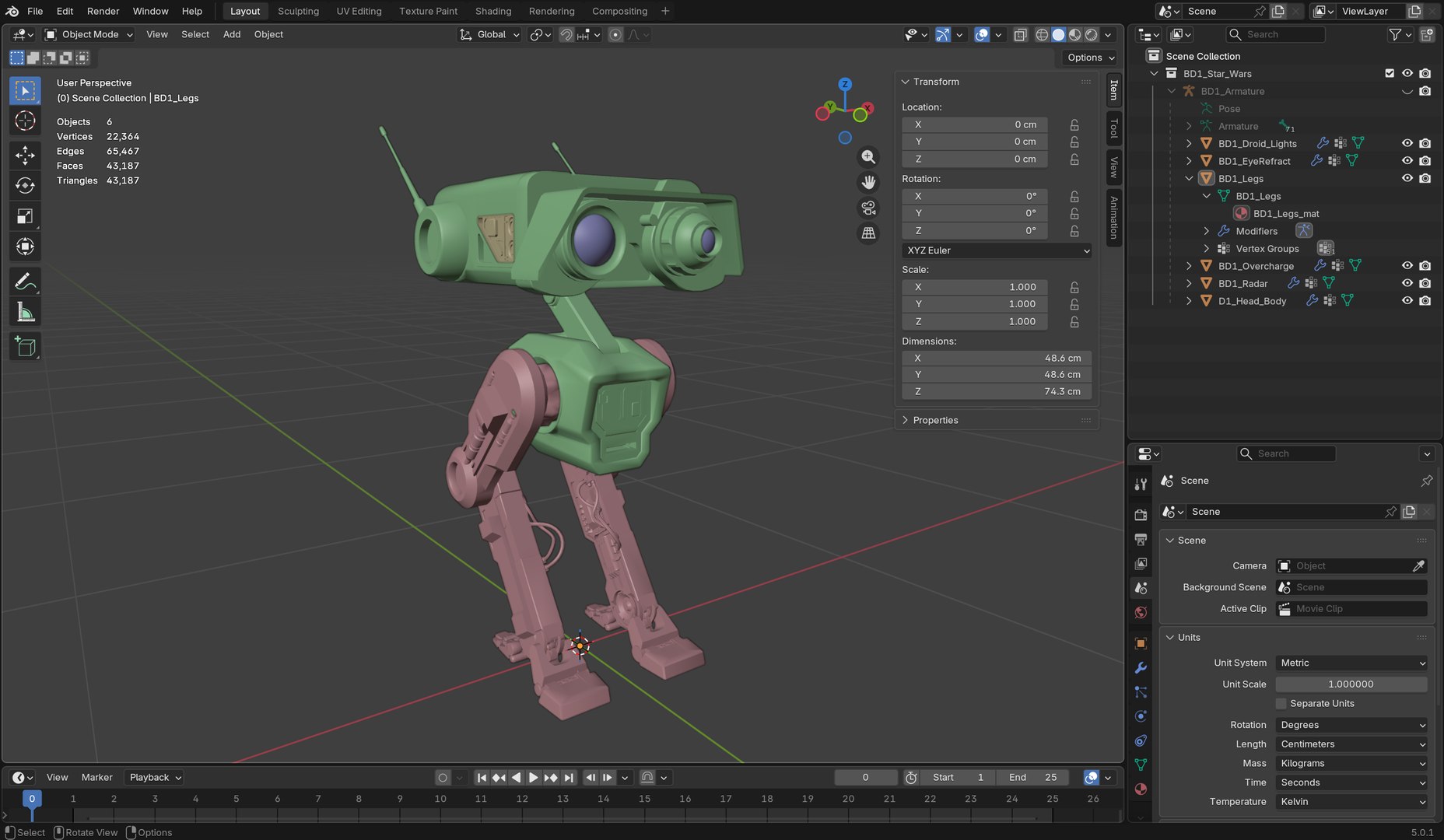Select the Add Cube tool
The image size is (1444, 840).
25,346
